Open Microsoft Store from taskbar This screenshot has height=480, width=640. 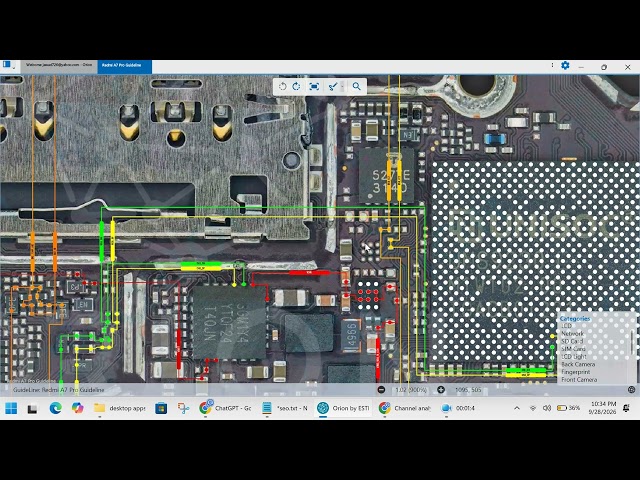[161, 408]
